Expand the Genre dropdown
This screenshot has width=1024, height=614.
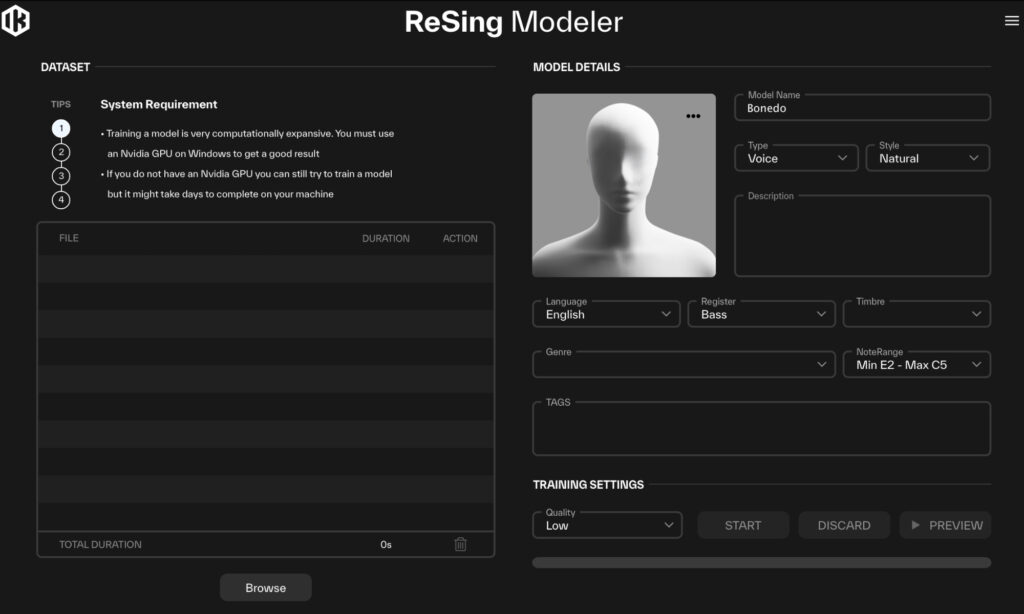coord(683,364)
